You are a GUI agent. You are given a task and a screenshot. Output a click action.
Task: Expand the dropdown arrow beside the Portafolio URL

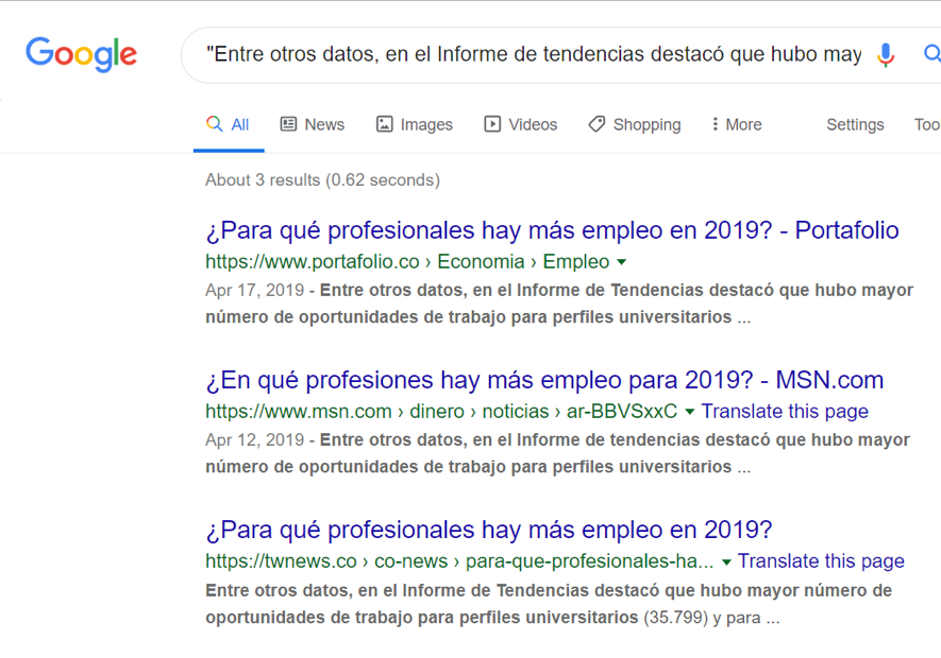(x=622, y=262)
